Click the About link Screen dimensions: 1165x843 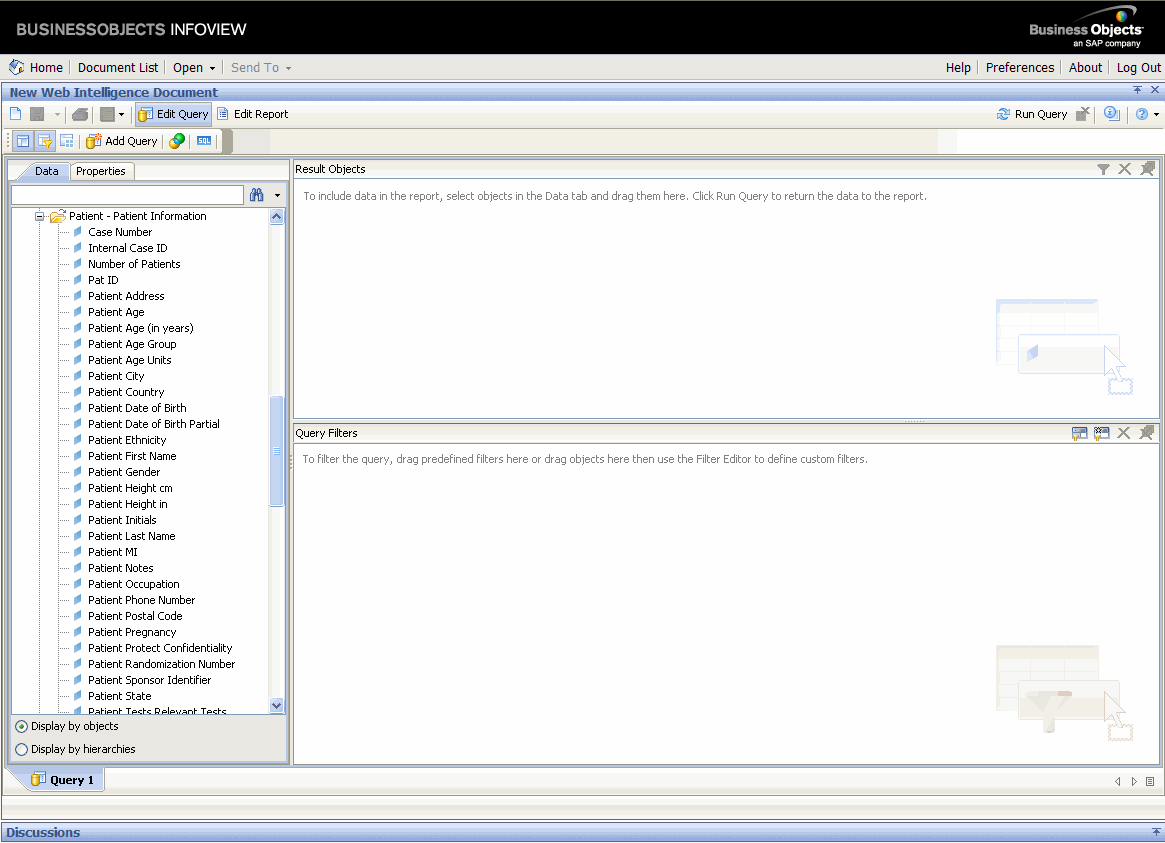tap(1085, 68)
